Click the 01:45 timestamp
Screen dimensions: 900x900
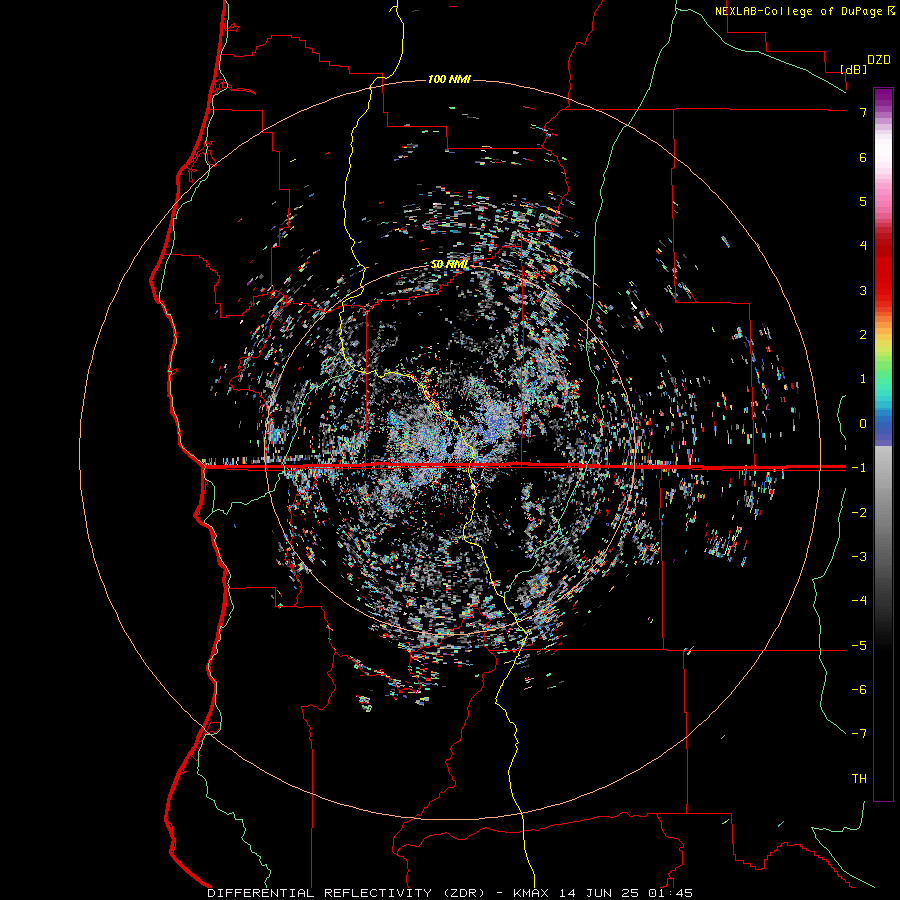(x=672, y=893)
